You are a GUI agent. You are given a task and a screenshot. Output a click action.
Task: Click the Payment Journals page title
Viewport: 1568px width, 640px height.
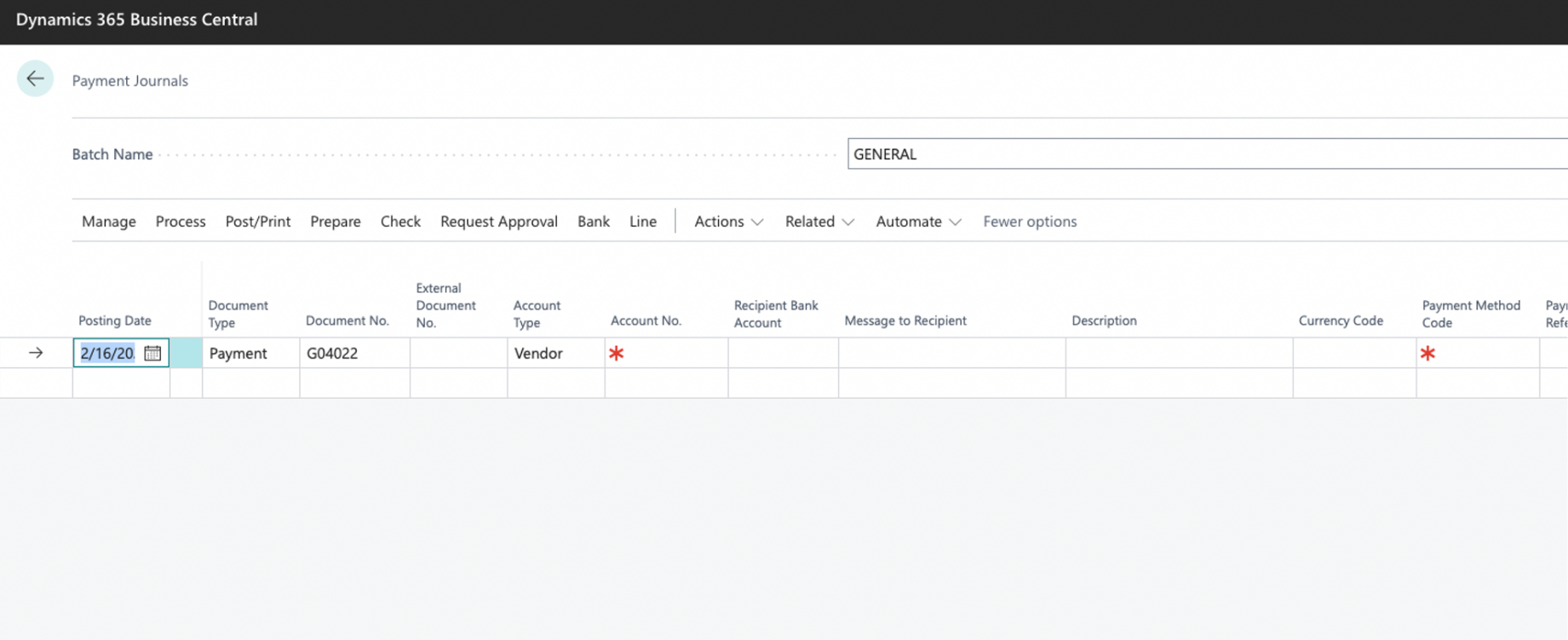(130, 81)
